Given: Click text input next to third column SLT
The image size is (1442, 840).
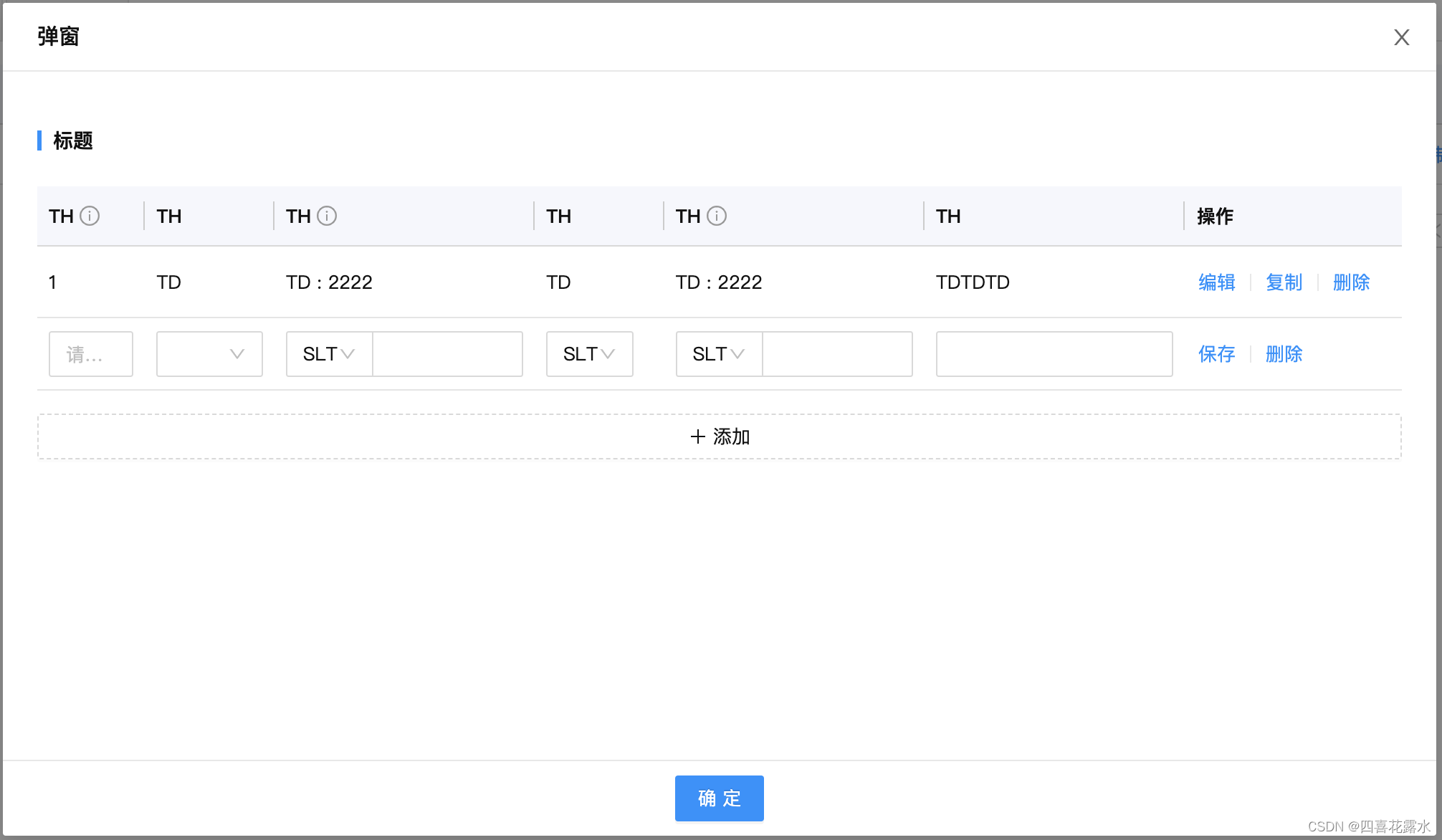Looking at the screenshot, I should click(x=447, y=354).
